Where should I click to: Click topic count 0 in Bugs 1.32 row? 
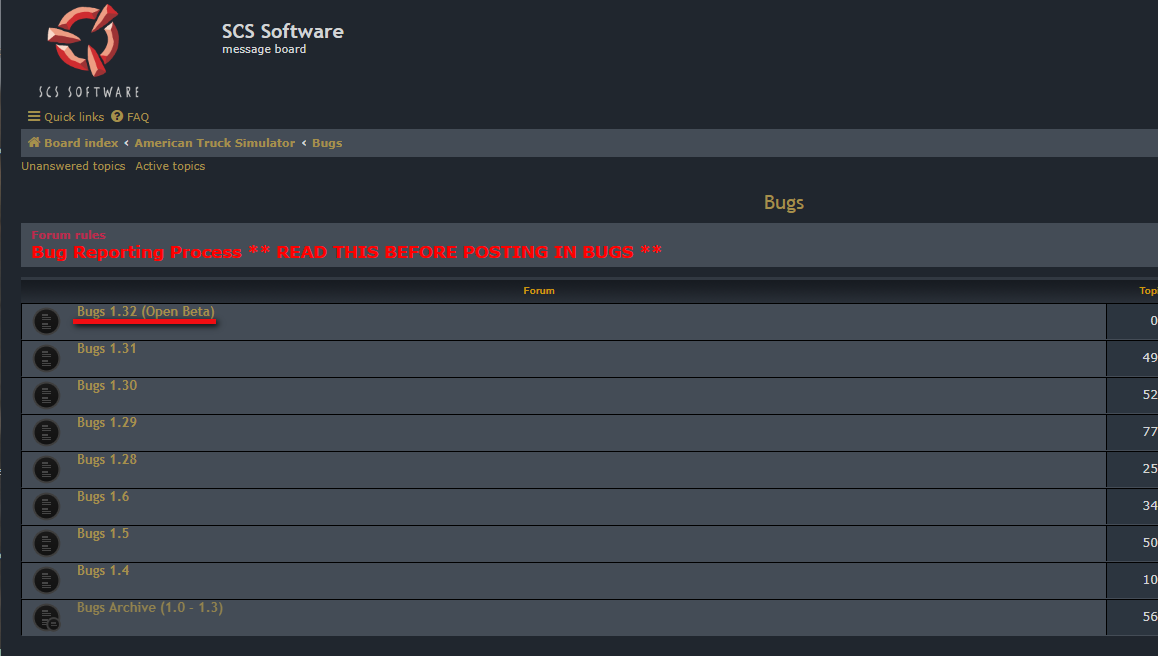click(x=1154, y=321)
